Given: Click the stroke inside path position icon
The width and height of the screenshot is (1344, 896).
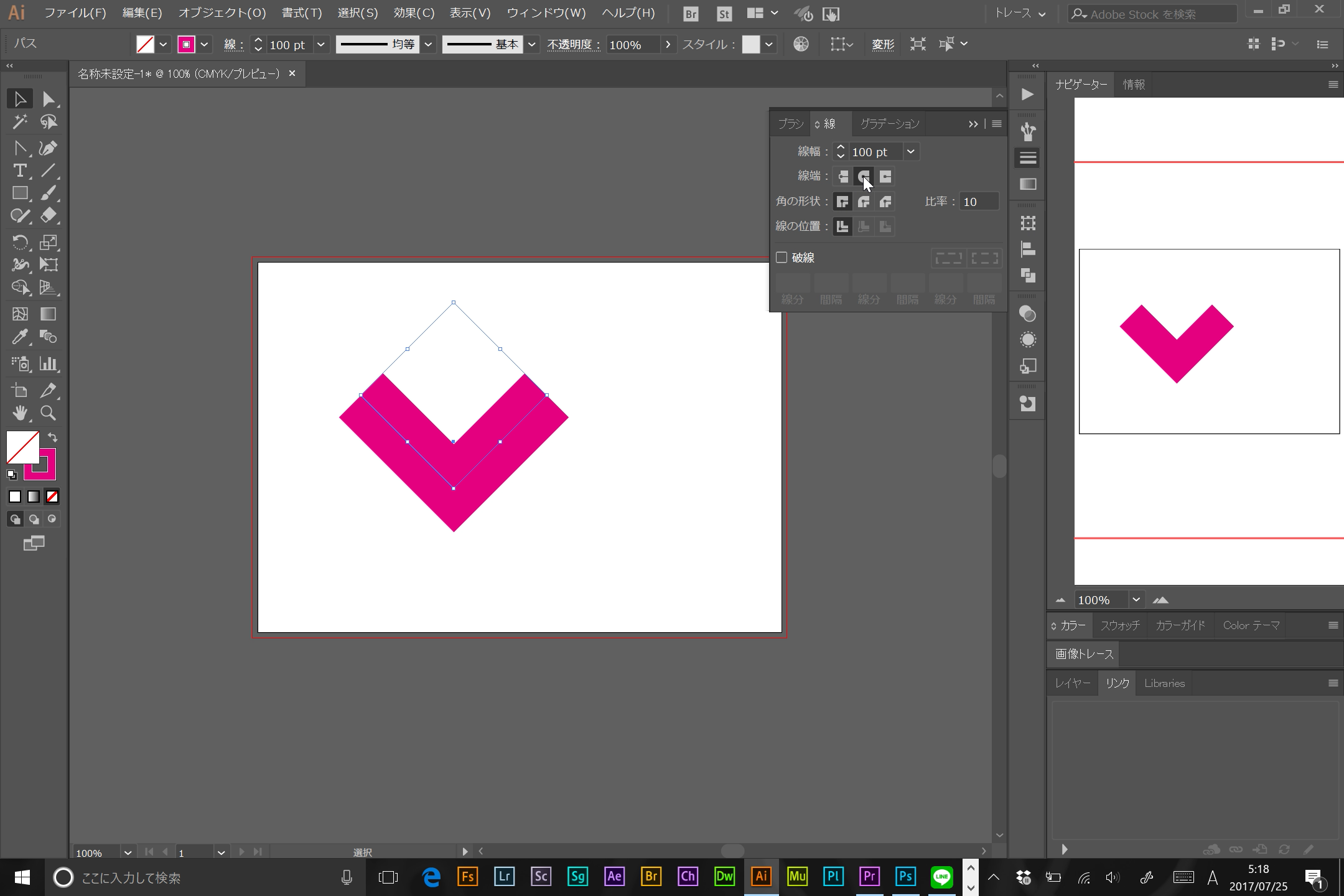Looking at the screenshot, I should pyautogui.click(x=864, y=225).
